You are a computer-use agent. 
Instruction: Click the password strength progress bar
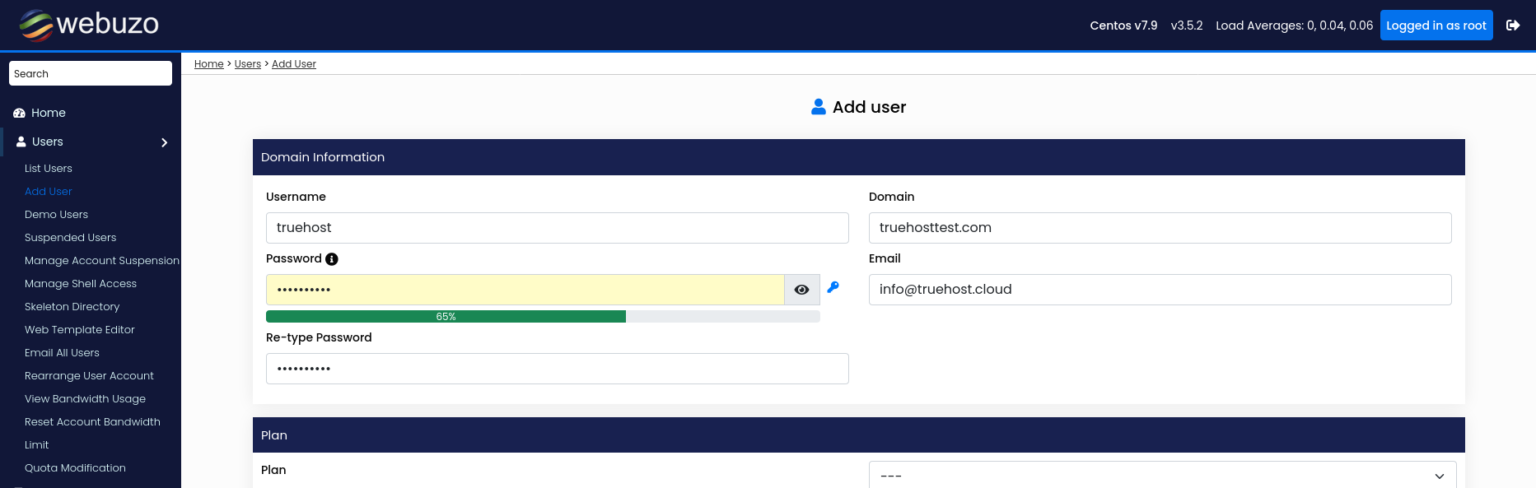tap(543, 316)
